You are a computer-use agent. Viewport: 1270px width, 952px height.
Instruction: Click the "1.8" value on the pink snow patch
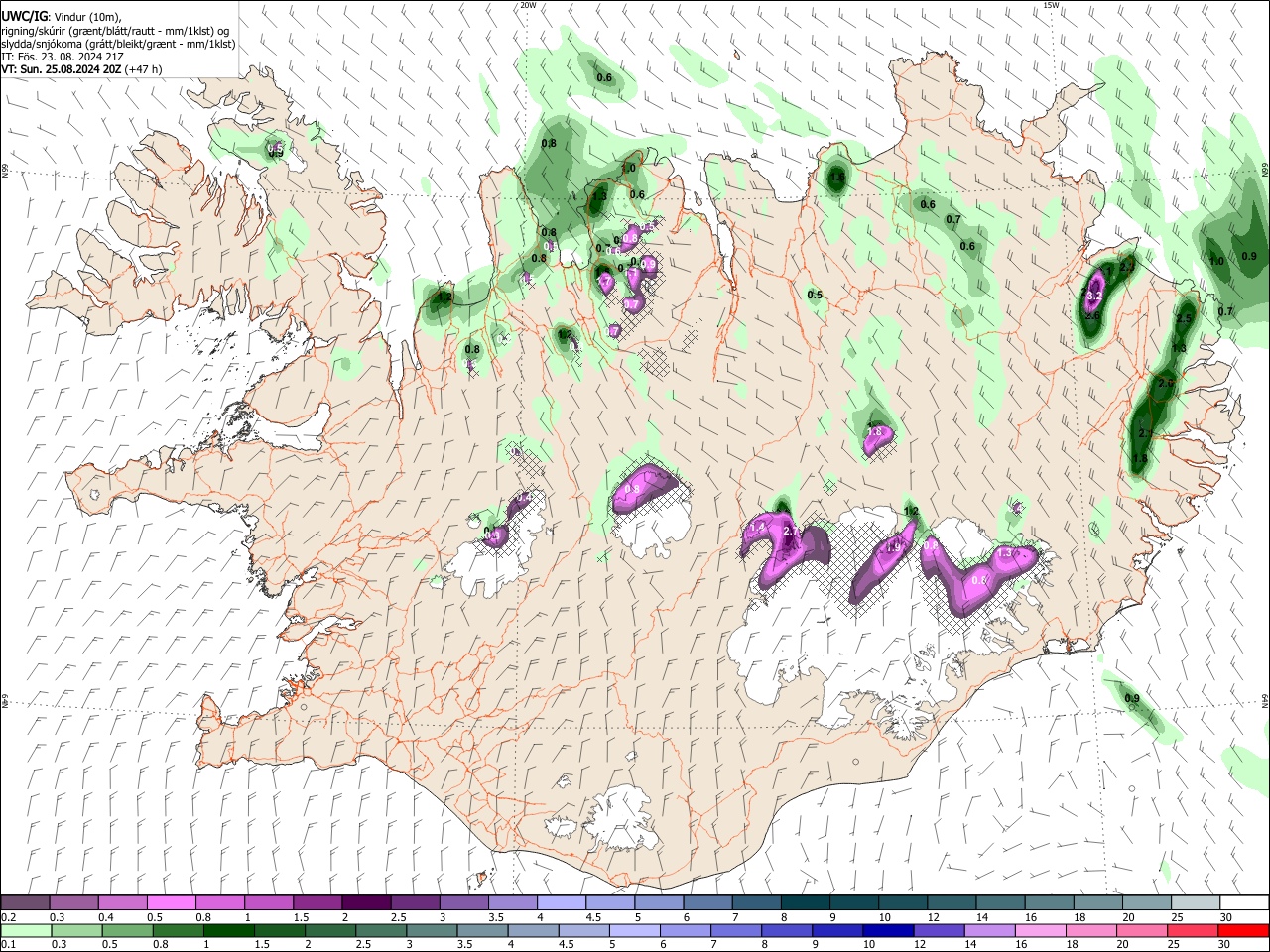point(874,432)
